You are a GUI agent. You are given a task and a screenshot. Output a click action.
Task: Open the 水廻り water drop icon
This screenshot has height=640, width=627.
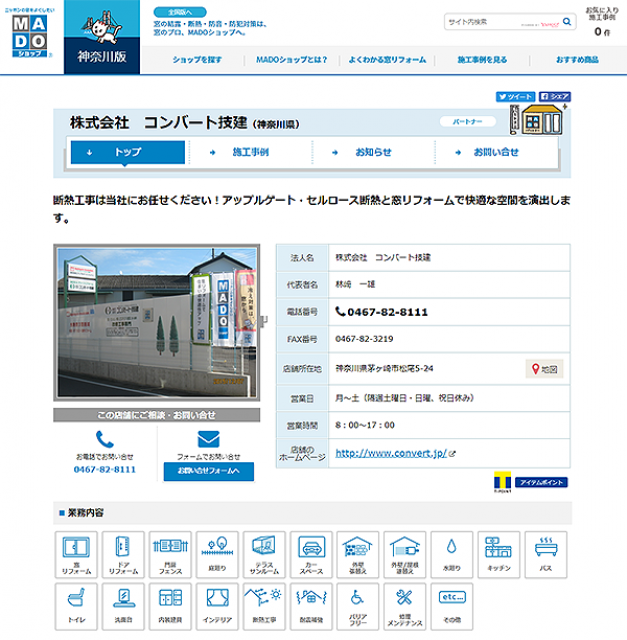pyautogui.click(x=451, y=554)
